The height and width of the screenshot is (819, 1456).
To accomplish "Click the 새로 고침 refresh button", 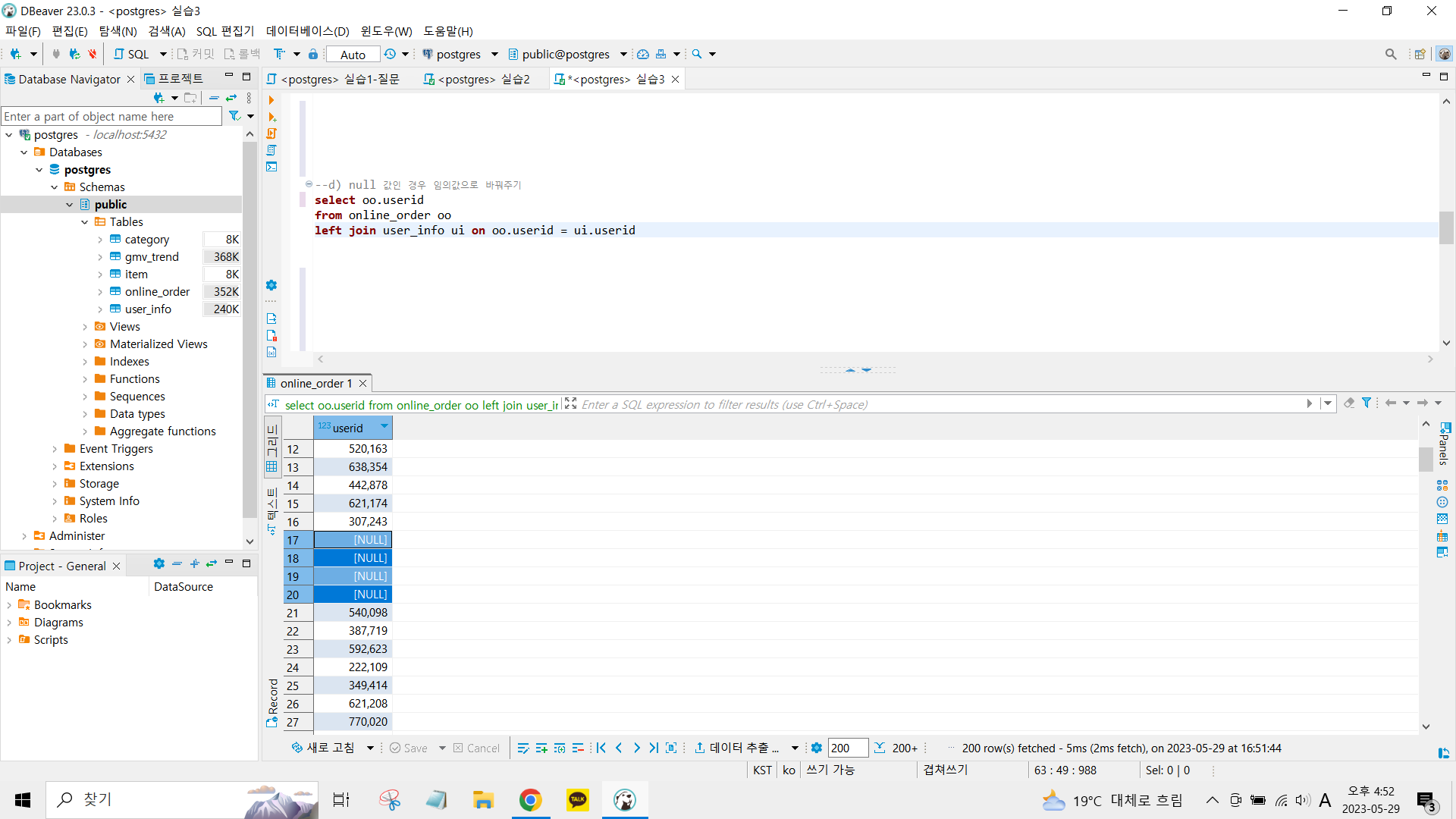I will pyautogui.click(x=324, y=748).
